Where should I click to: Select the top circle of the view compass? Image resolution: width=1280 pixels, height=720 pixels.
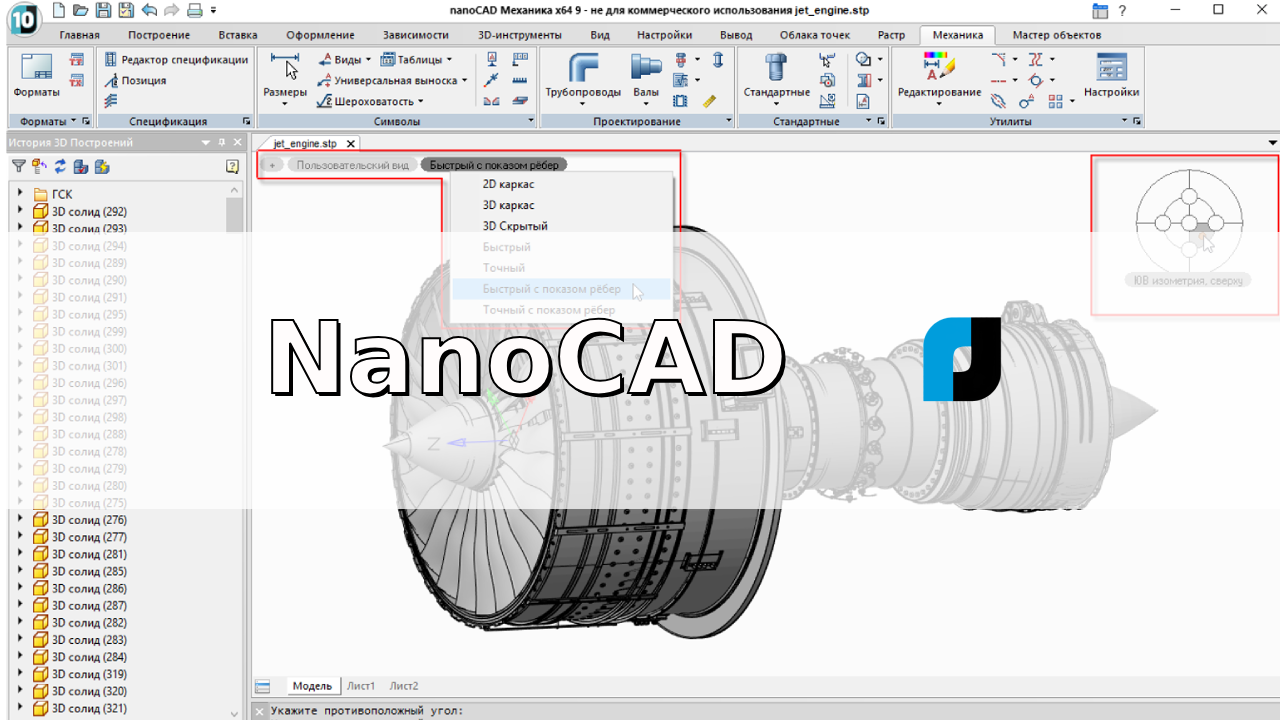pyautogui.click(x=1189, y=196)
